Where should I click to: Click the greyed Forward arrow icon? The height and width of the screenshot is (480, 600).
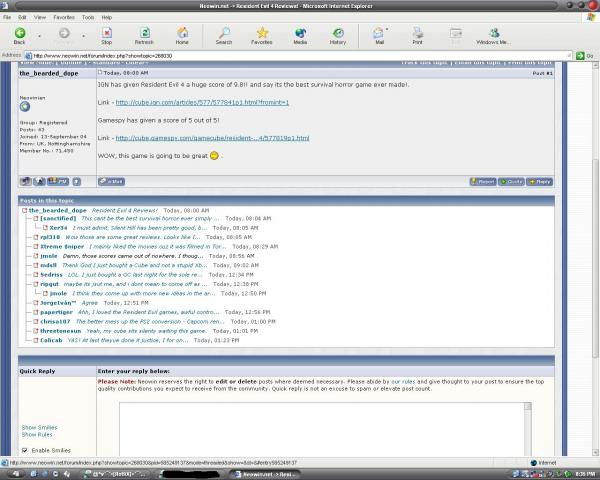coord(64,34)
